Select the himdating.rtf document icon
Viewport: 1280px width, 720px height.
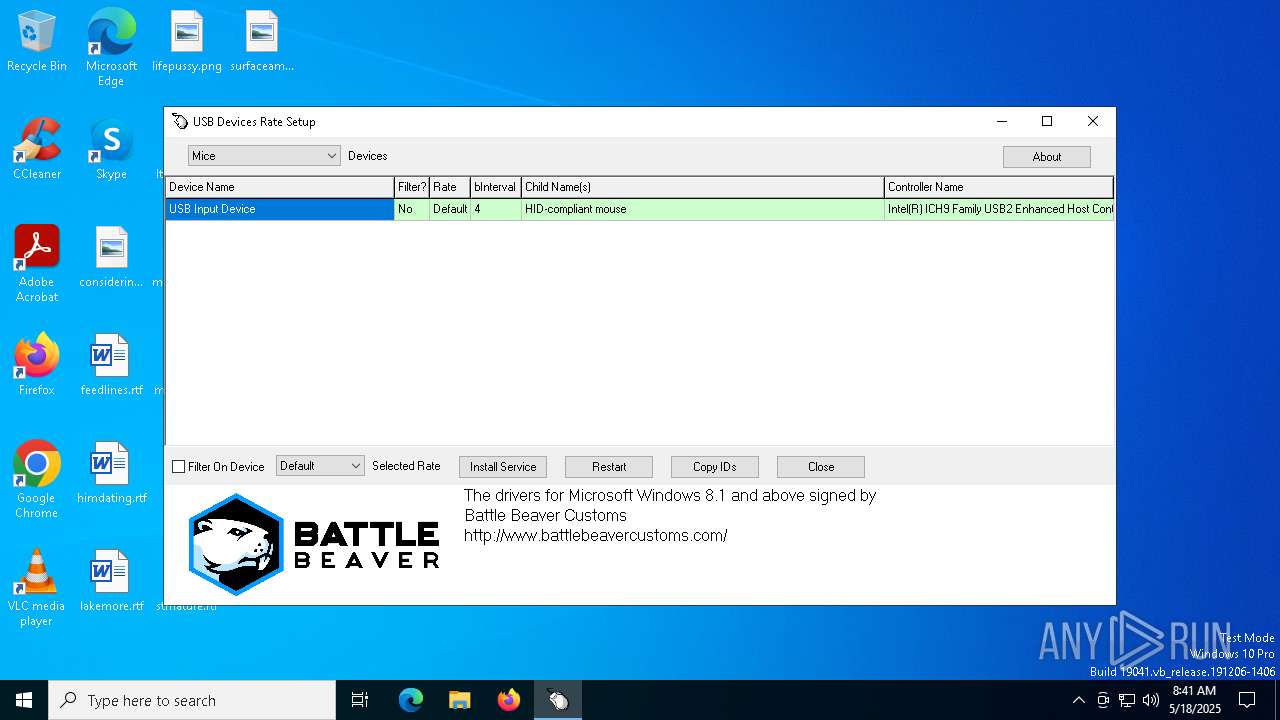click(111, 473)
